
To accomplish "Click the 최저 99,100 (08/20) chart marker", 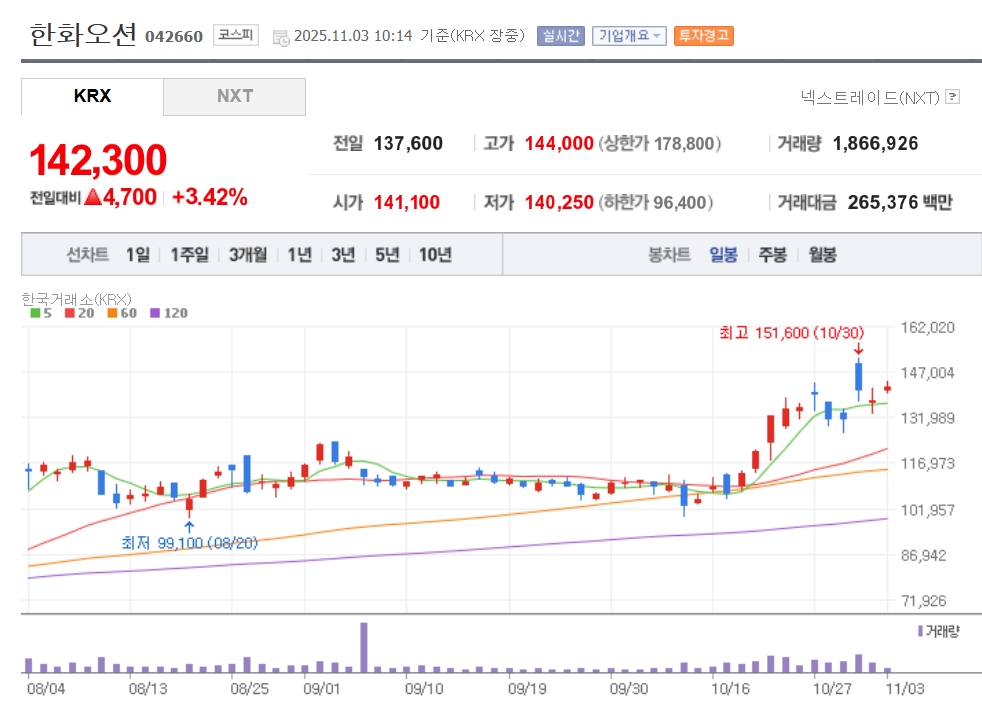I will tap(190, 542).
